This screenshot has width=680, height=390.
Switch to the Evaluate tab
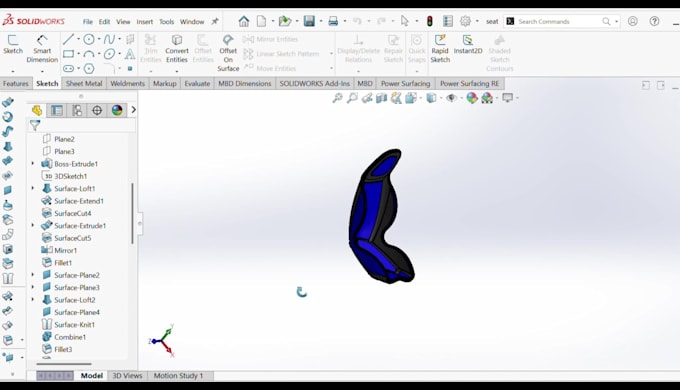[197, 83]
